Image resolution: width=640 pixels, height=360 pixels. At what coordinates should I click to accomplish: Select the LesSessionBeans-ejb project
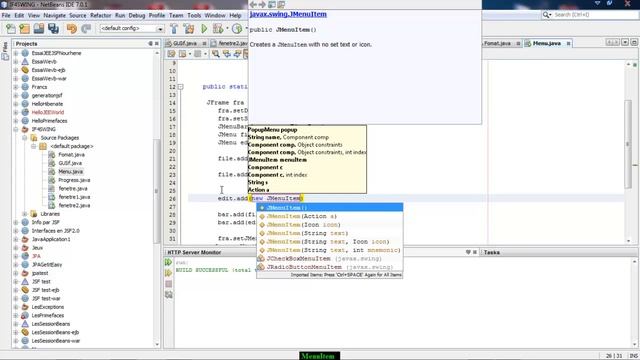(x=55, y=332)
